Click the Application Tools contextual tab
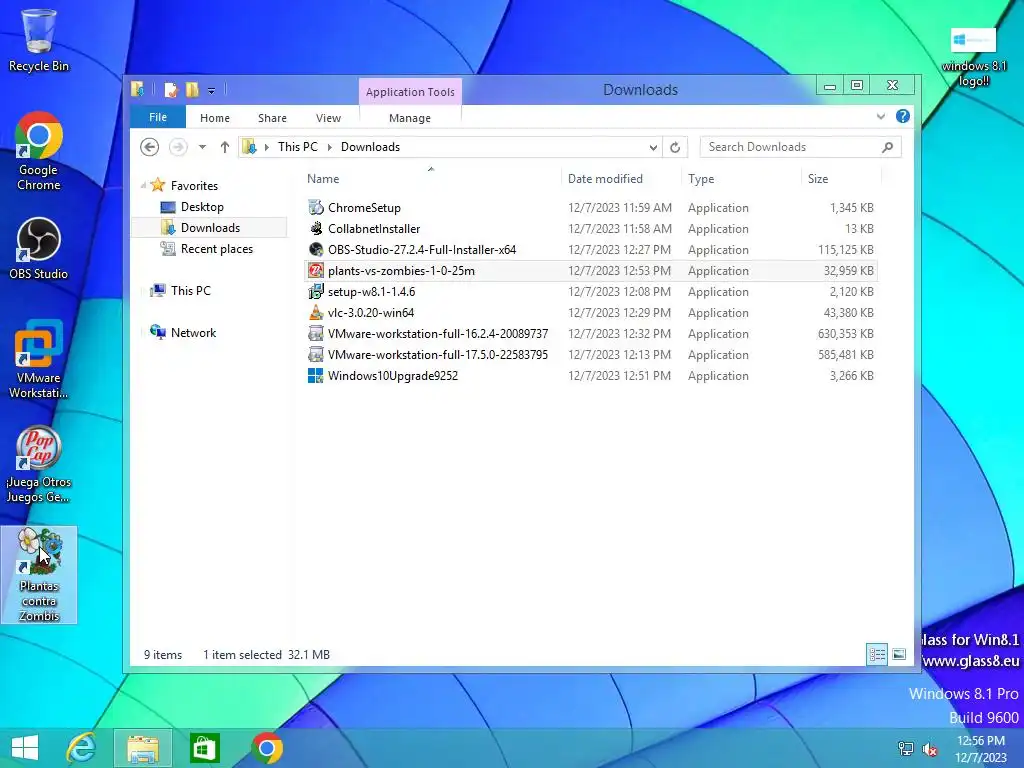Viewport: 1024px width, 768px height. point(410,92)
